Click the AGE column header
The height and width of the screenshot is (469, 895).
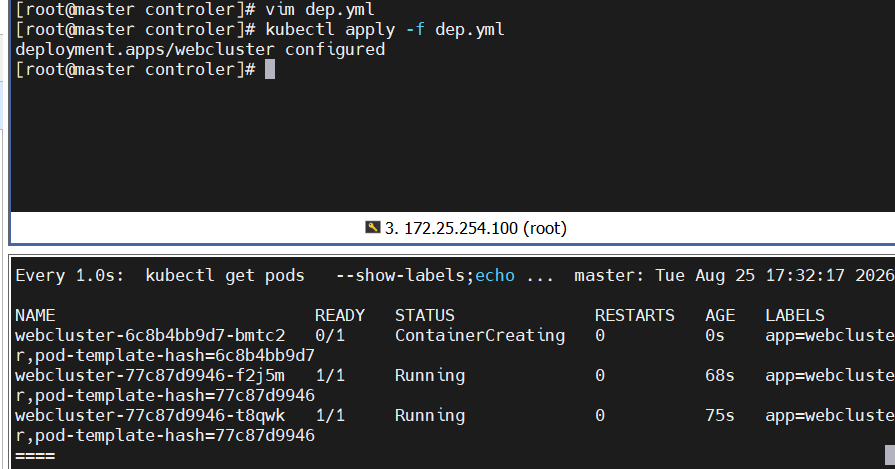pyautogui.click(x=720, y=316)
